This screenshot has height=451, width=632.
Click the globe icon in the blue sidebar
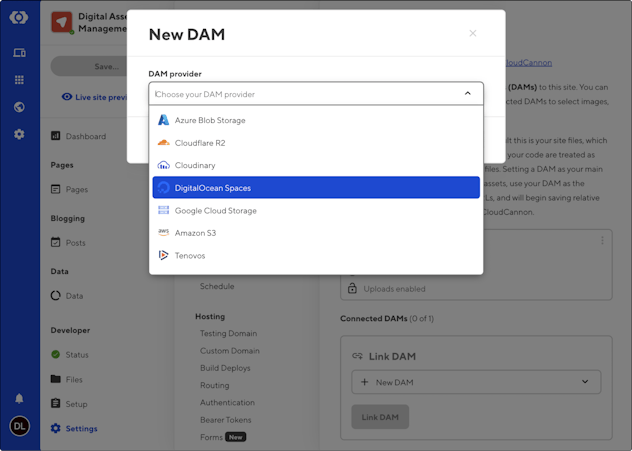click(x=19, y=107)
